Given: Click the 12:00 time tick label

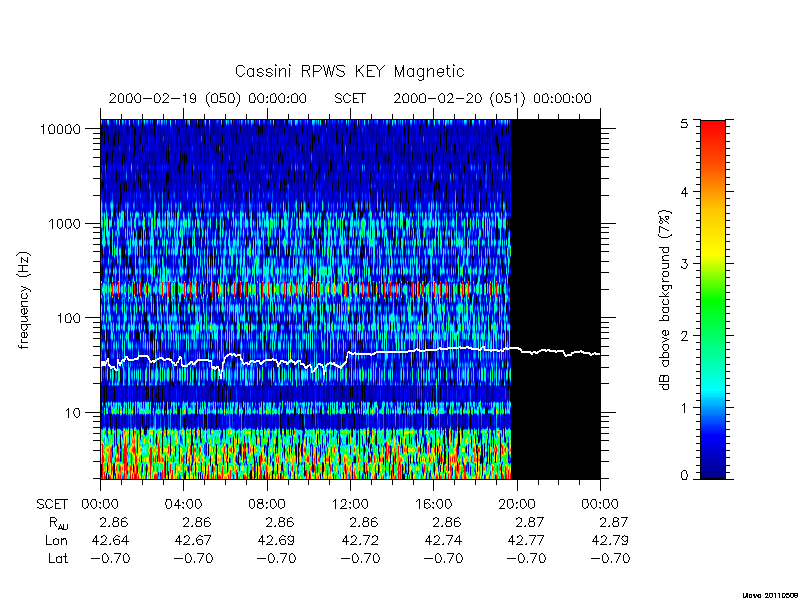Looking at the screenshot, I should pos(350,505).
